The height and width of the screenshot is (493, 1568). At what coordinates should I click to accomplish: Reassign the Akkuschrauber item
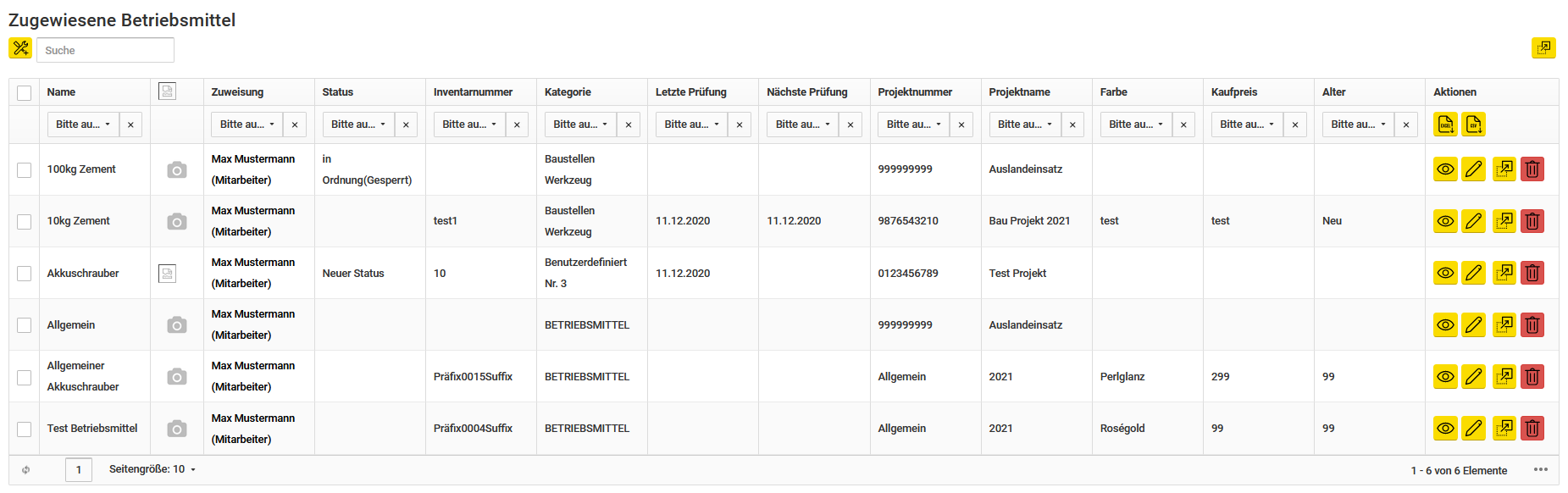point(1504,273)
